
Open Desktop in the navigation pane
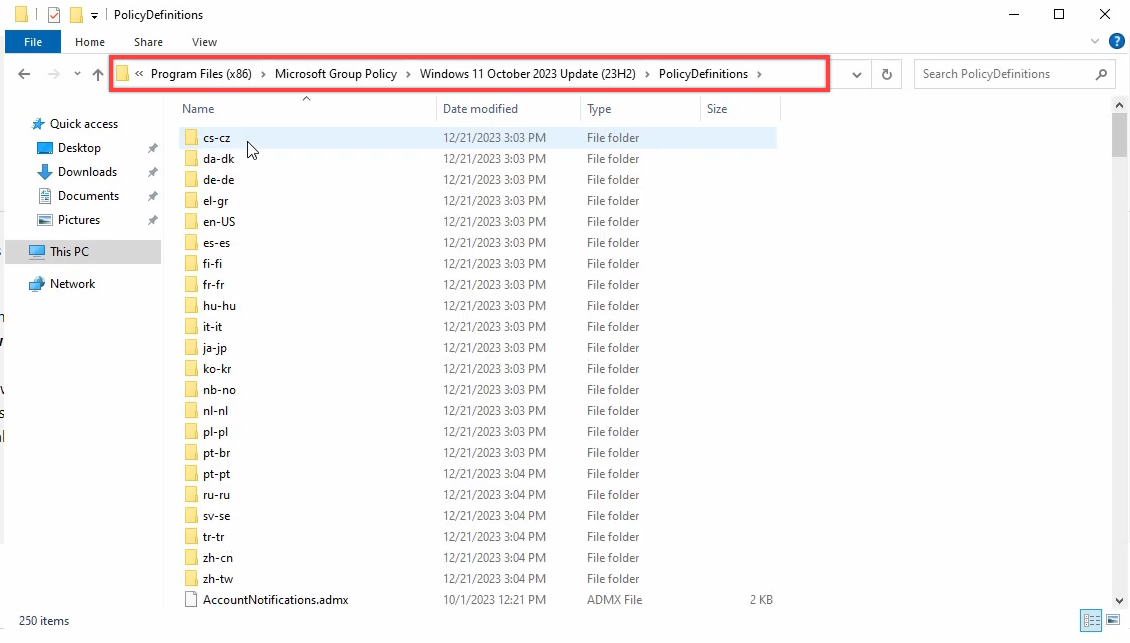(x=79, y=148)
